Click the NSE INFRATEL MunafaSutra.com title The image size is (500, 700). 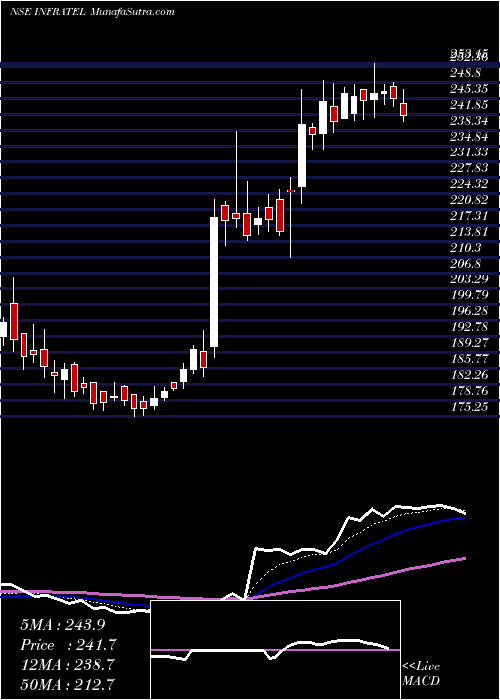pos(92,12)
